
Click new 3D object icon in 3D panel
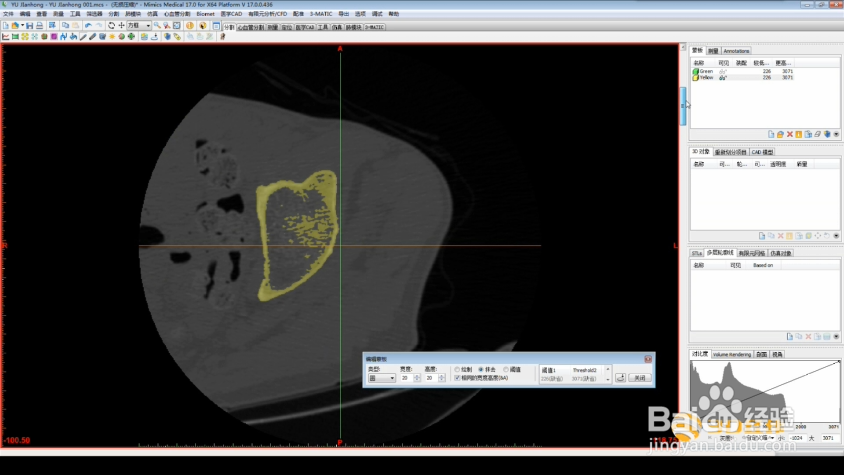tap(762, 236)
